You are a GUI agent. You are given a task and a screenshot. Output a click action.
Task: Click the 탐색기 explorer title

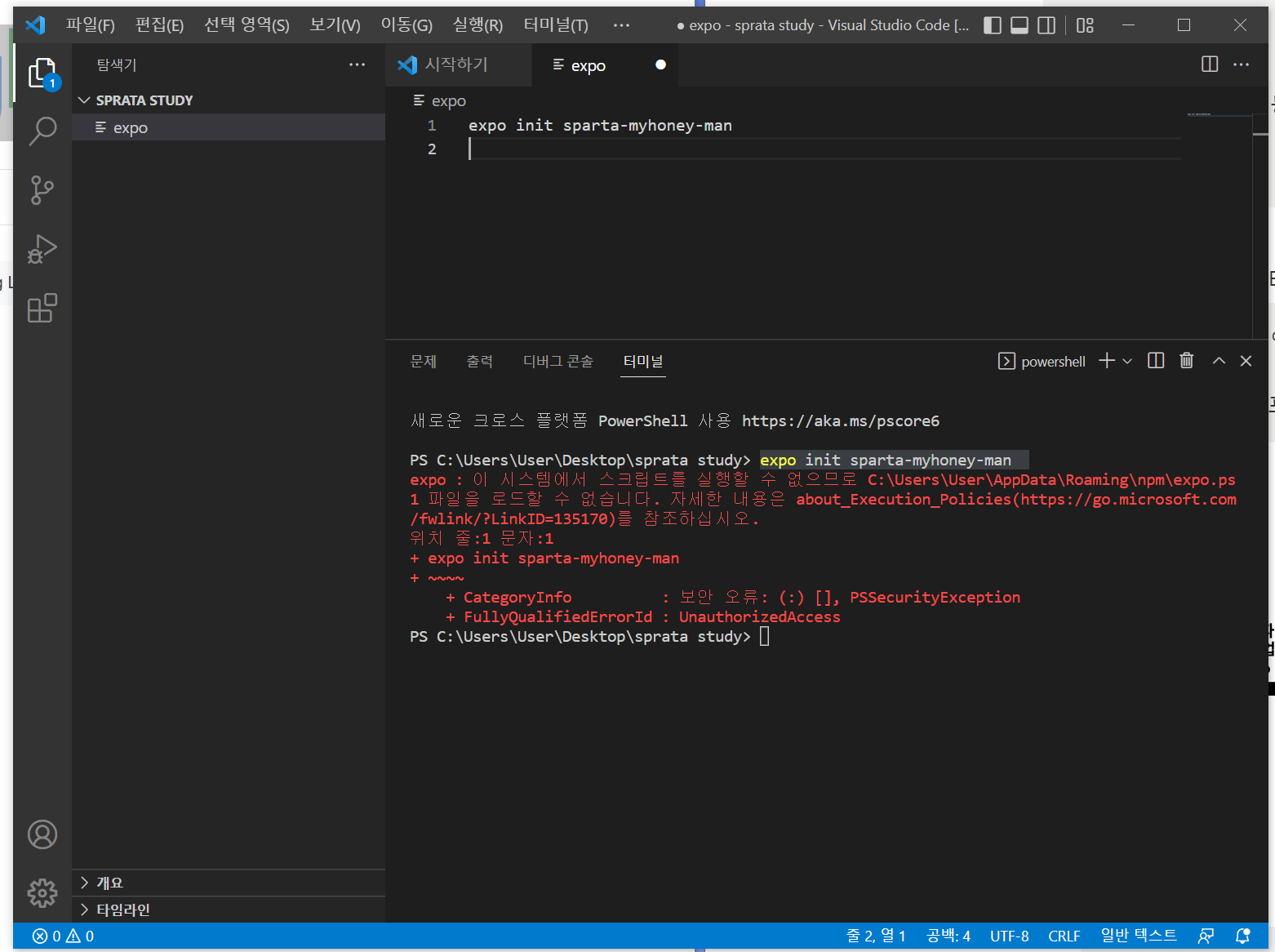(x=117, y=65)
